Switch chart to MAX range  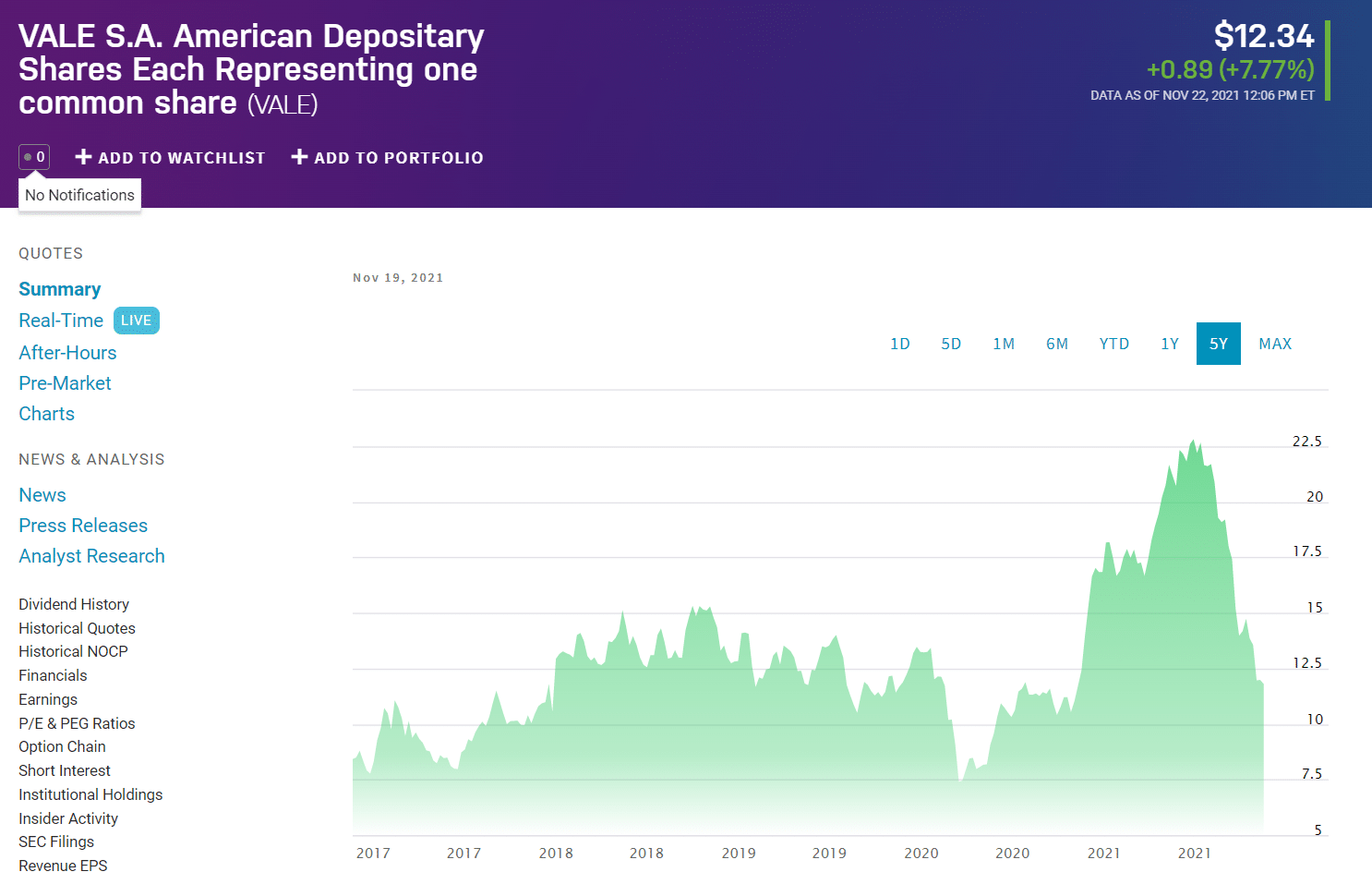click(x=1275, y=344)
